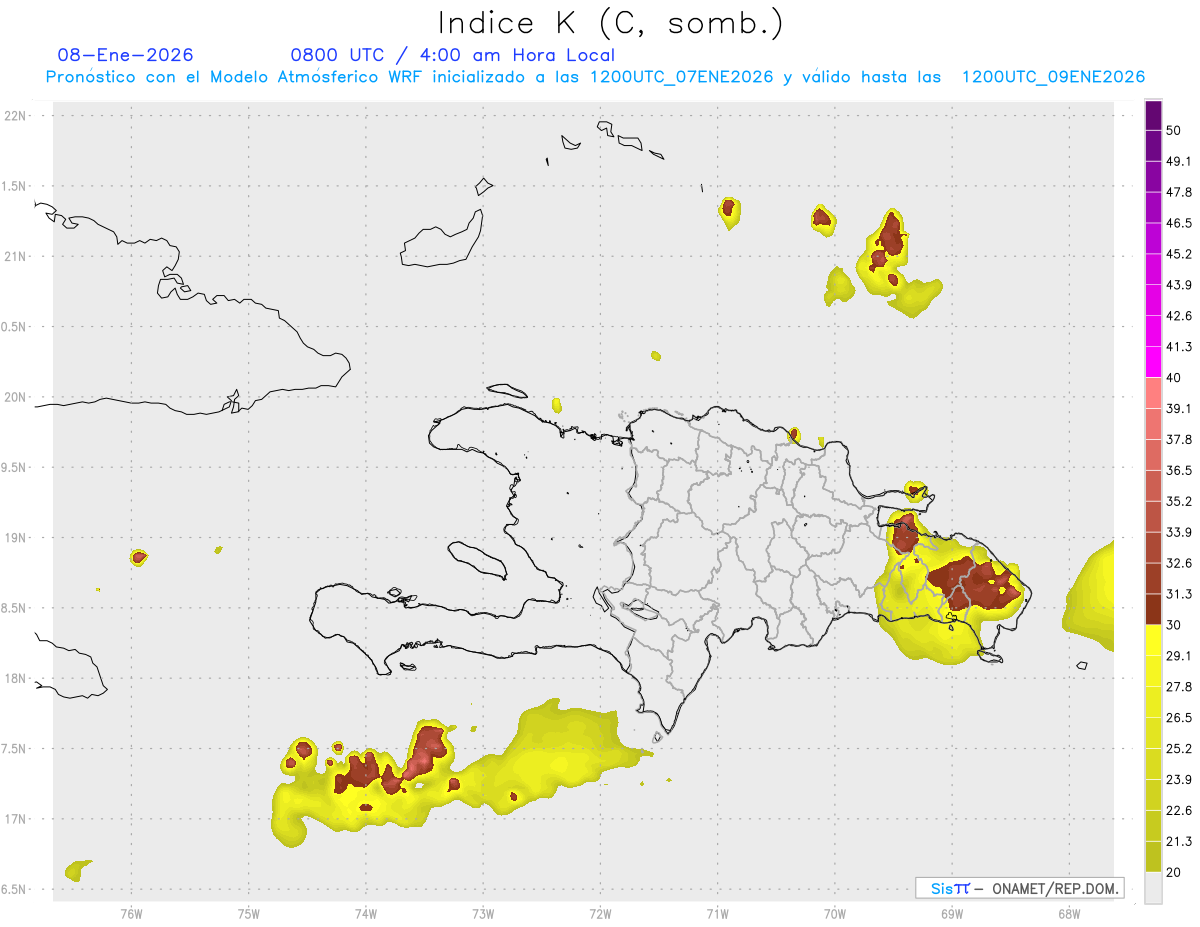Viewport: 1200px width, 927px height.
Task: Click the "0800 UTC / 4:00 am Hora Local" time
Action: coord(452,55)
